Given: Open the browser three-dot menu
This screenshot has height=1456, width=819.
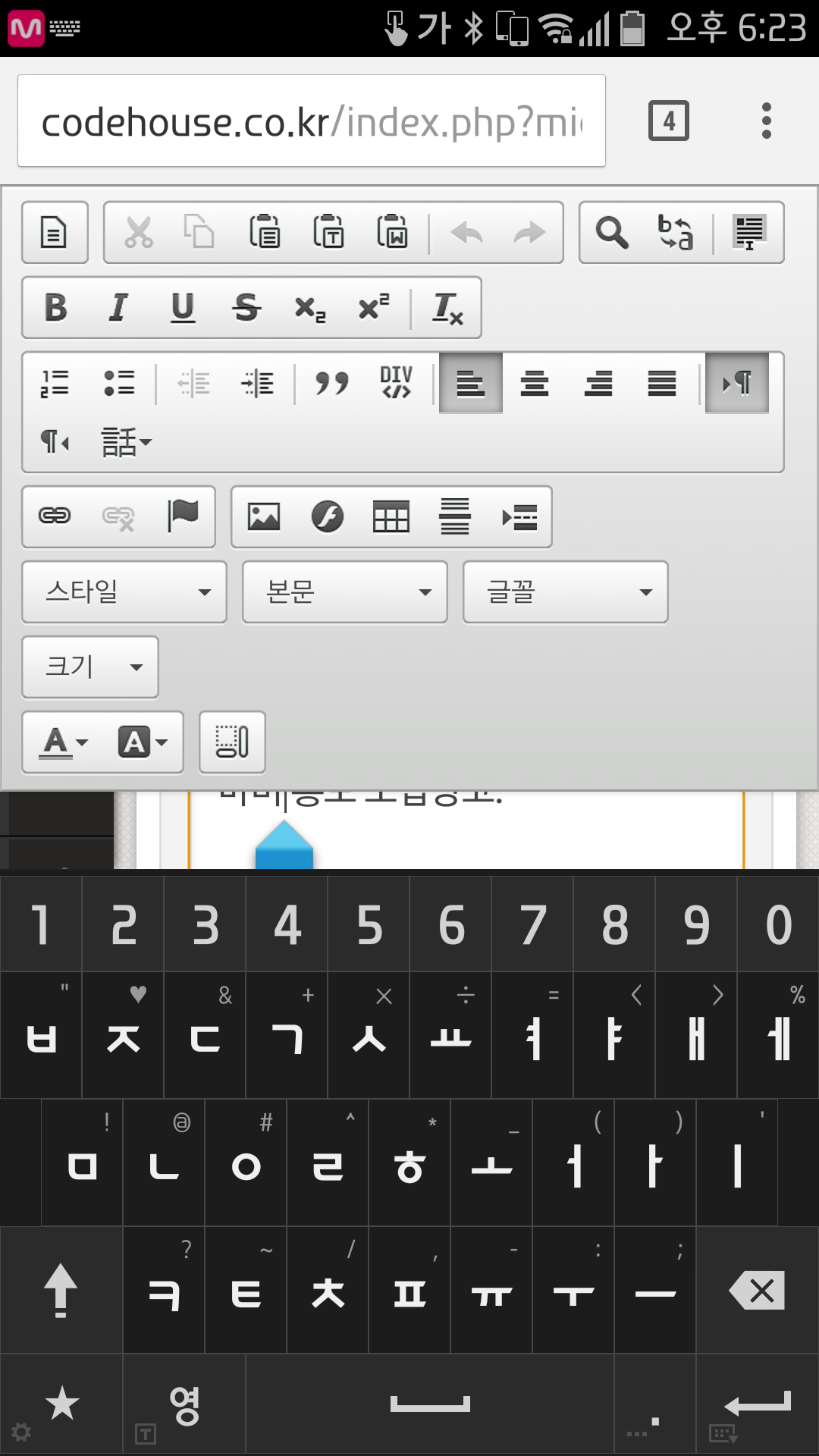Looking at the screenshot, I should pos(767,121).
